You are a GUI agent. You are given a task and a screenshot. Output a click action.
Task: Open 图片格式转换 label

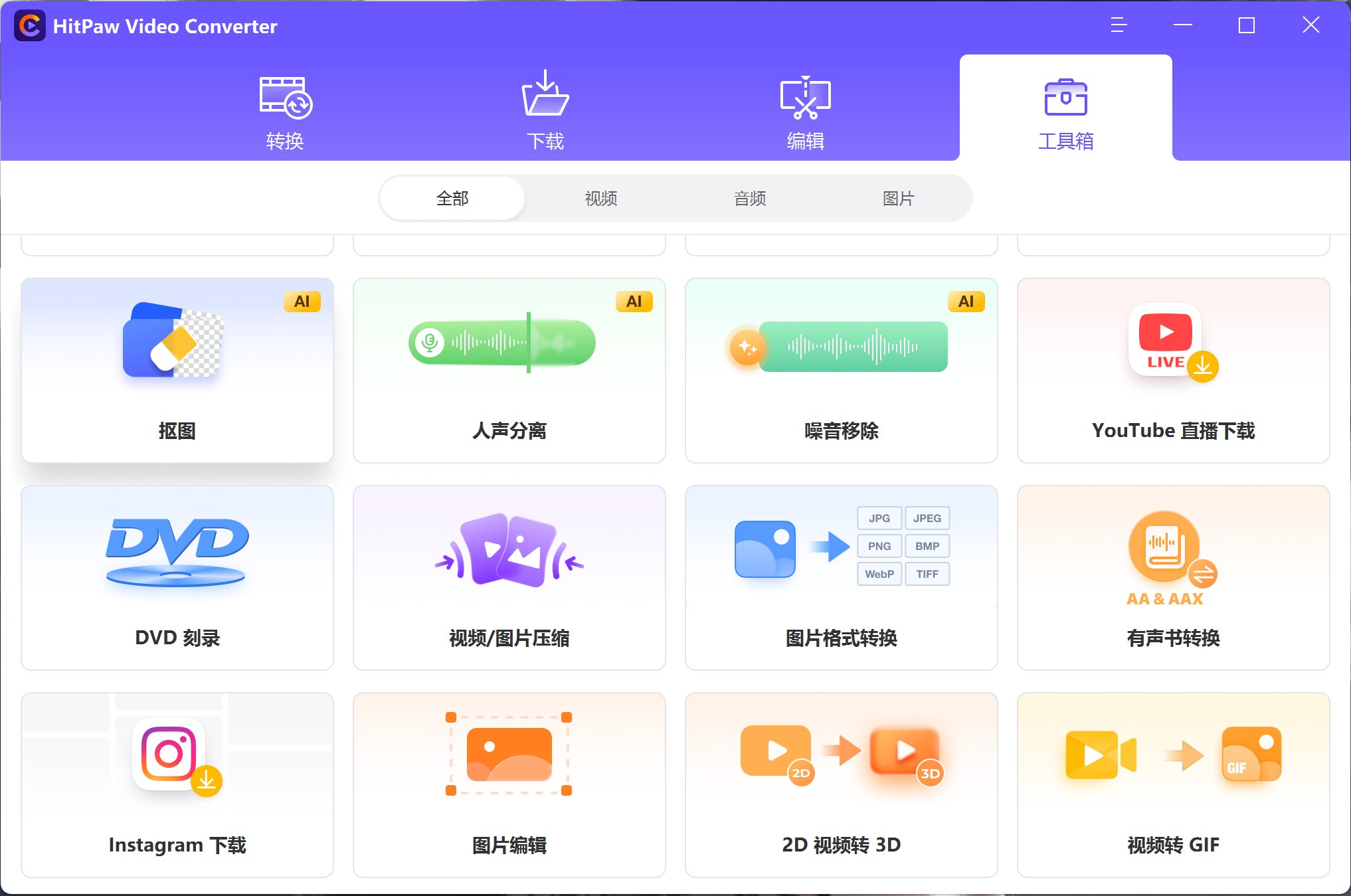841,638
